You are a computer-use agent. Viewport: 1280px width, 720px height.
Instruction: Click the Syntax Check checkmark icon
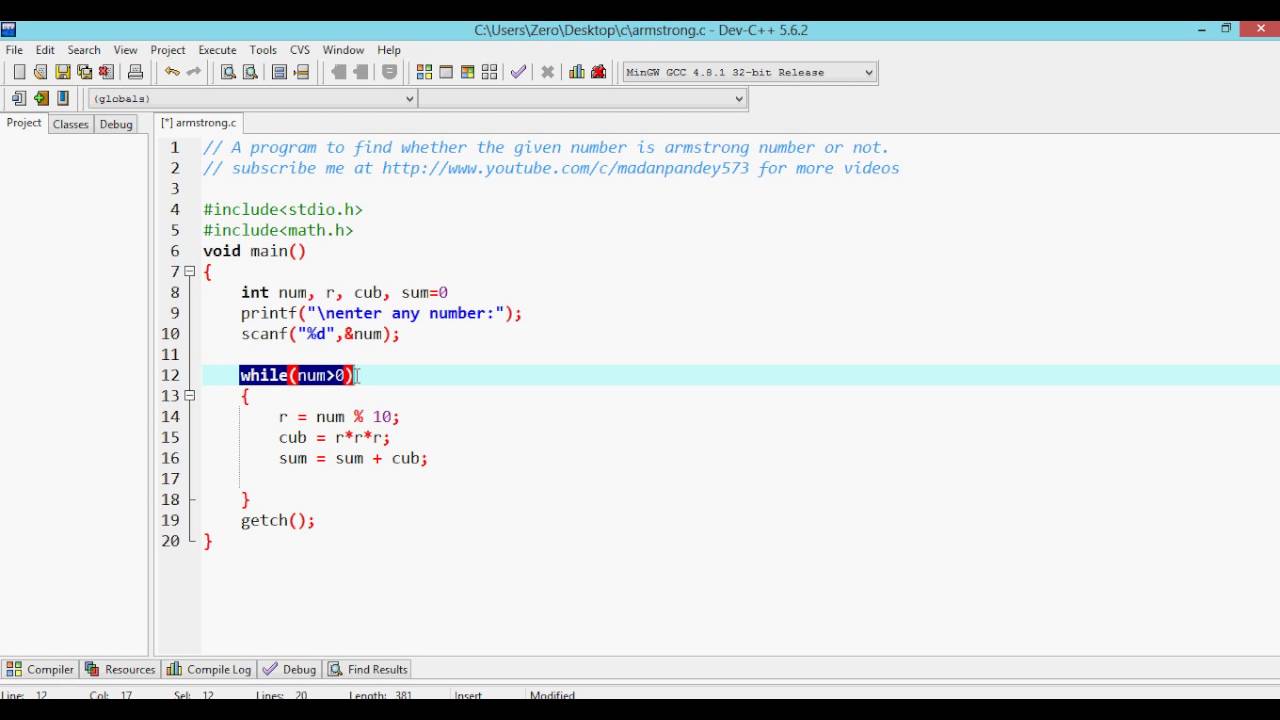[x=518, y=72]
